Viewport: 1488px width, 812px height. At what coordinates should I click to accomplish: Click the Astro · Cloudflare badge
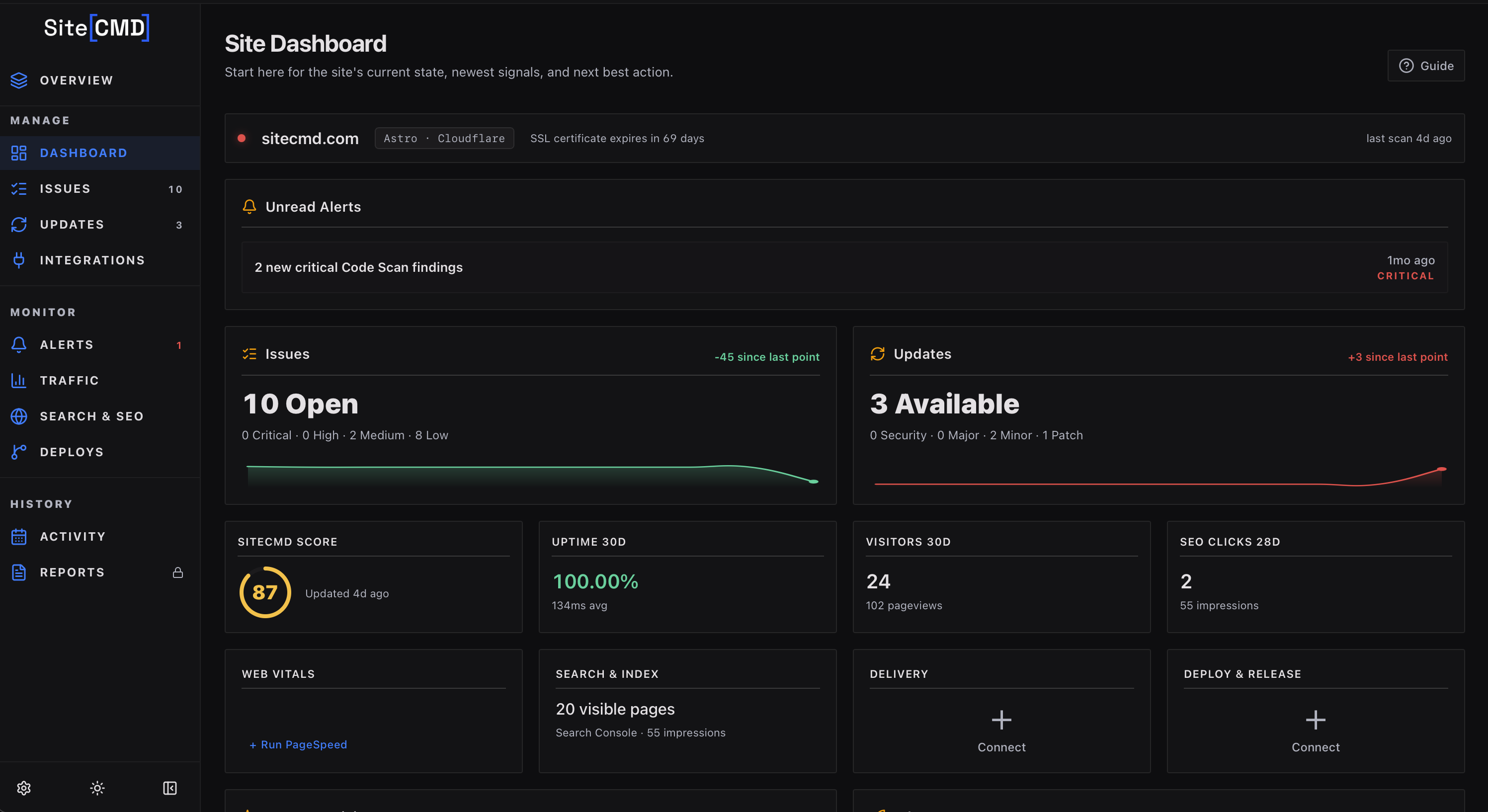[x=444, y=139]
